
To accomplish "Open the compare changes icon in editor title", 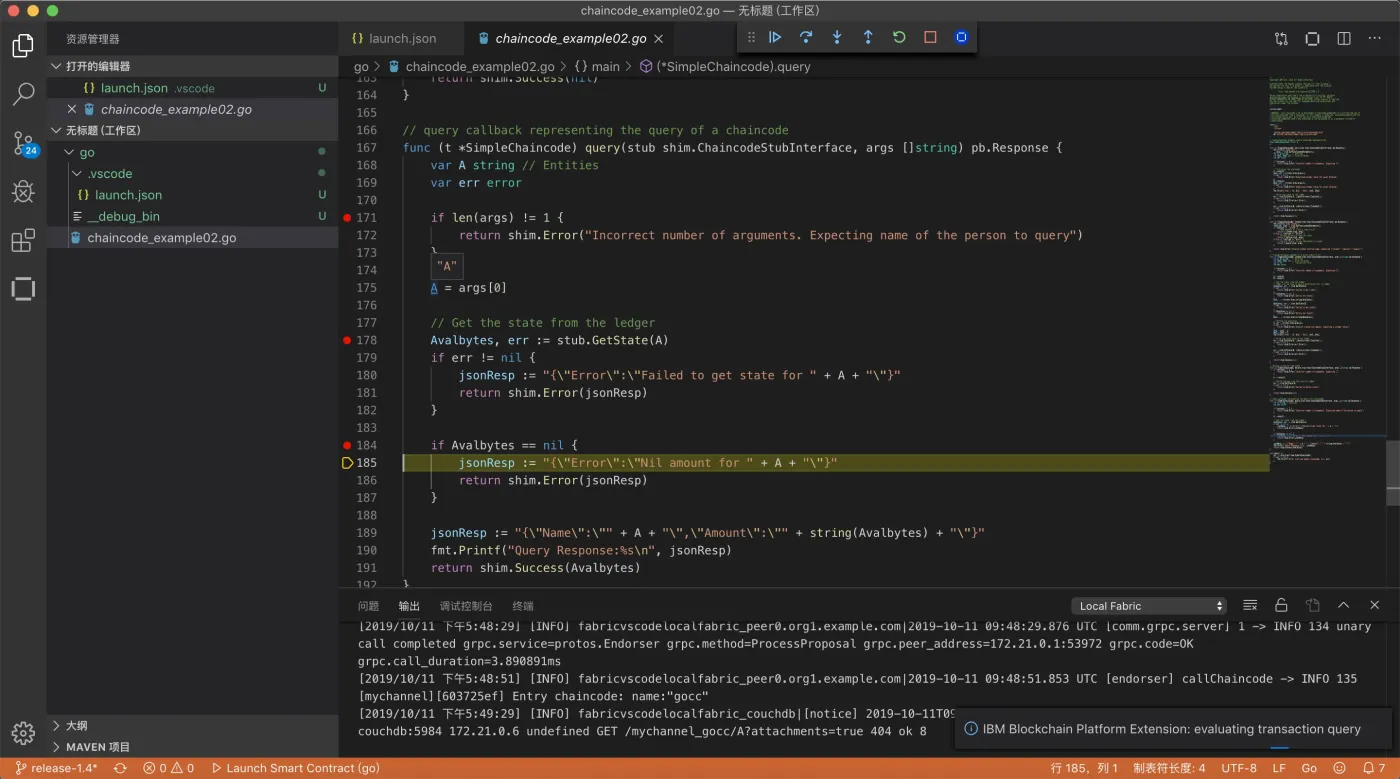I will [1281, 39].
